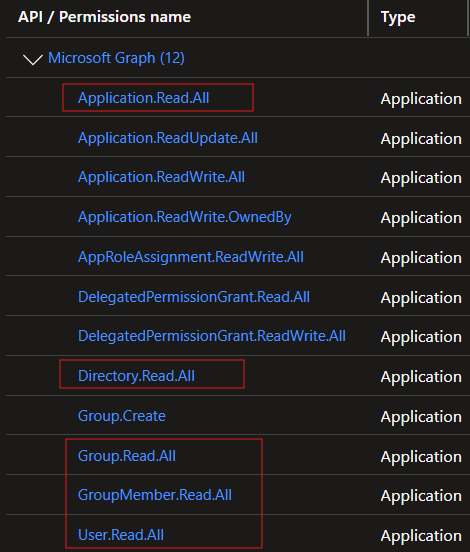Open the GroupMember.Read.All permission
470x552 pixels.
(155, 495)
